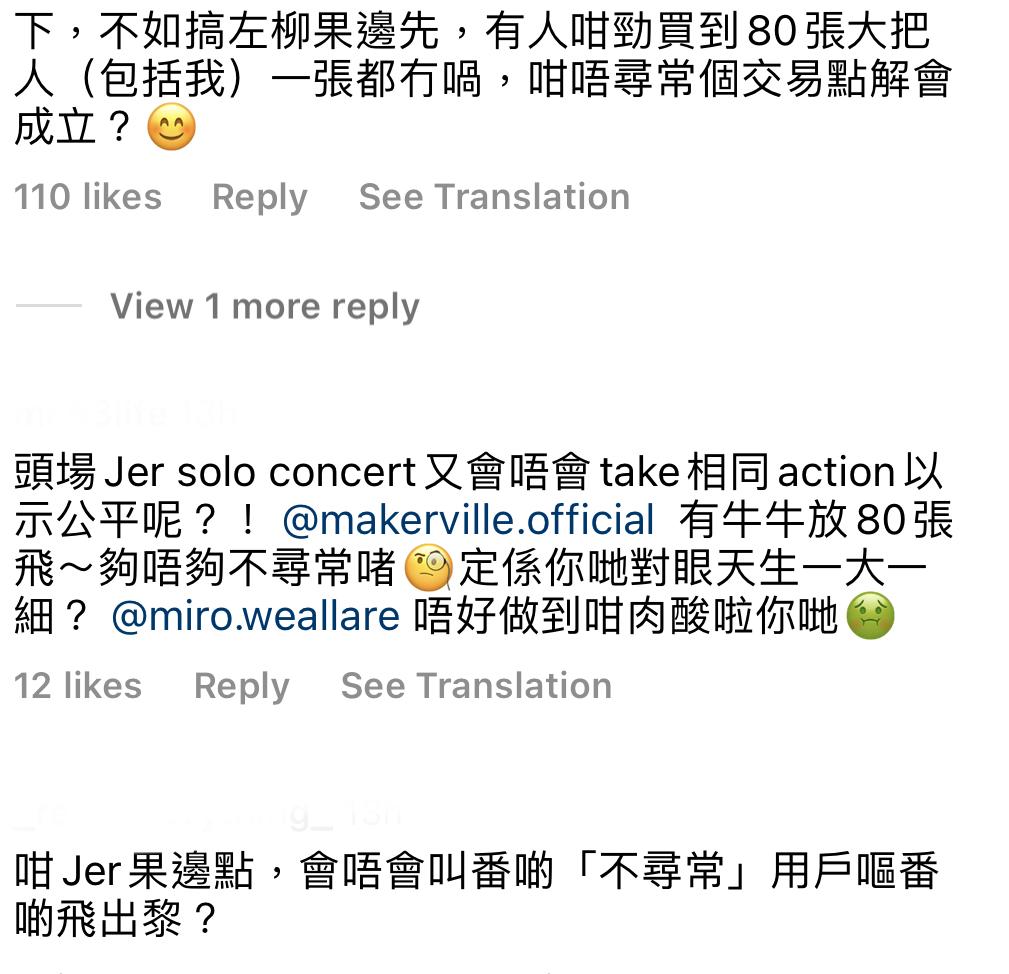Image resolution: width=1009 pixels, height=974 pixels.
Task: Reply to the Jer solo concert comment
Action: [241, 686]
